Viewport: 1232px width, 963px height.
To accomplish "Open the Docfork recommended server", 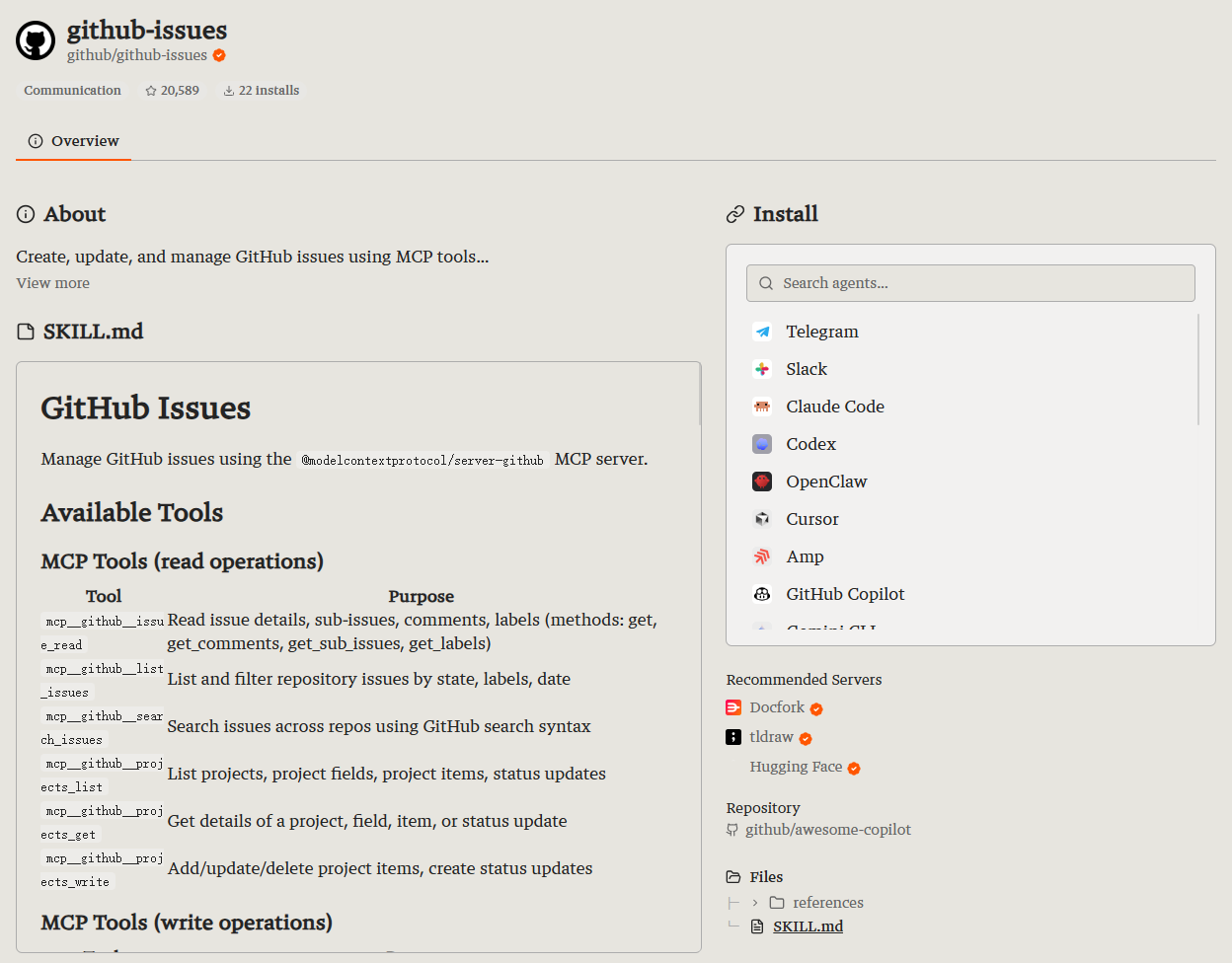I will click(x=777, y=707).
